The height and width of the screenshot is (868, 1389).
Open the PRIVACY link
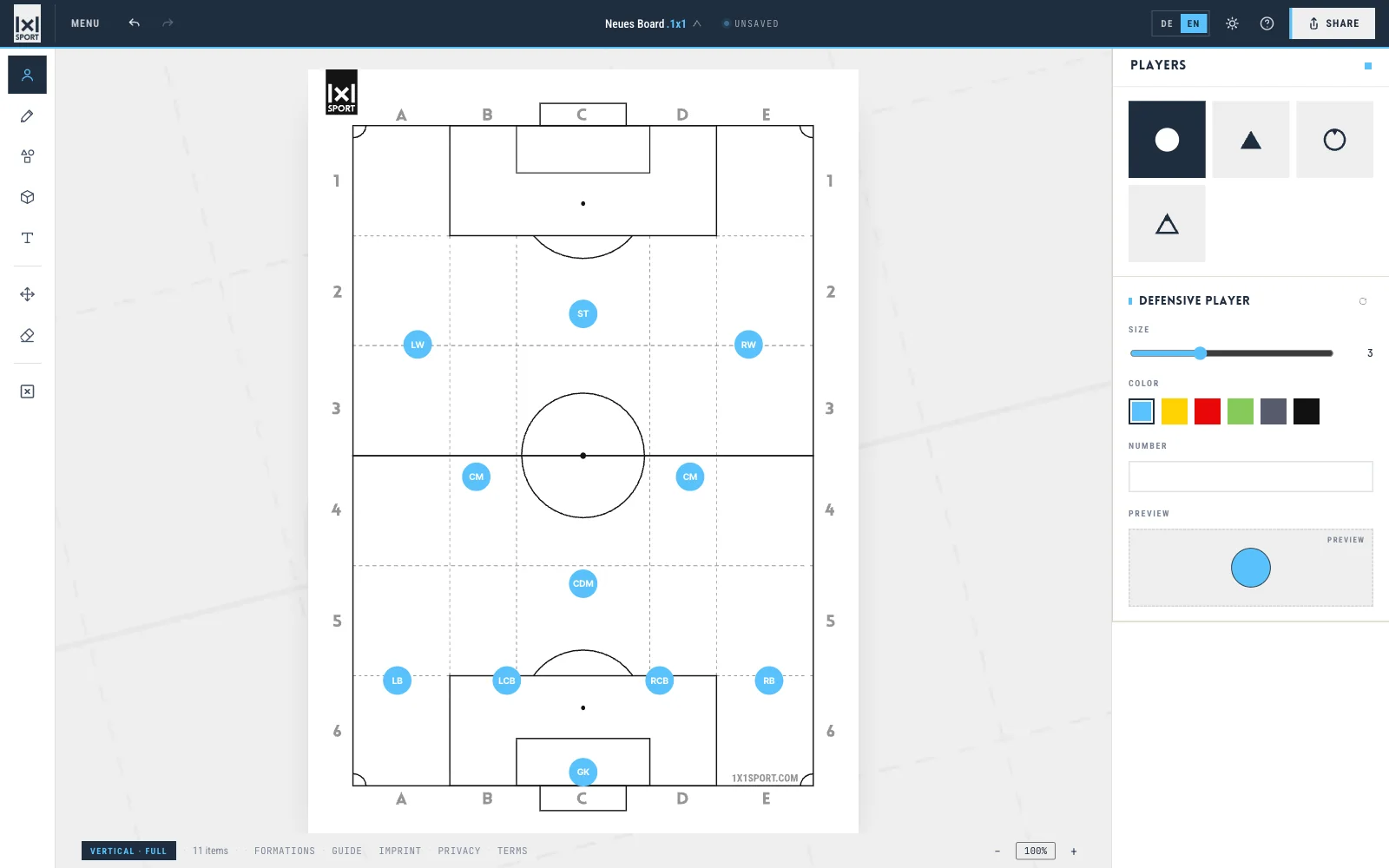459,851
